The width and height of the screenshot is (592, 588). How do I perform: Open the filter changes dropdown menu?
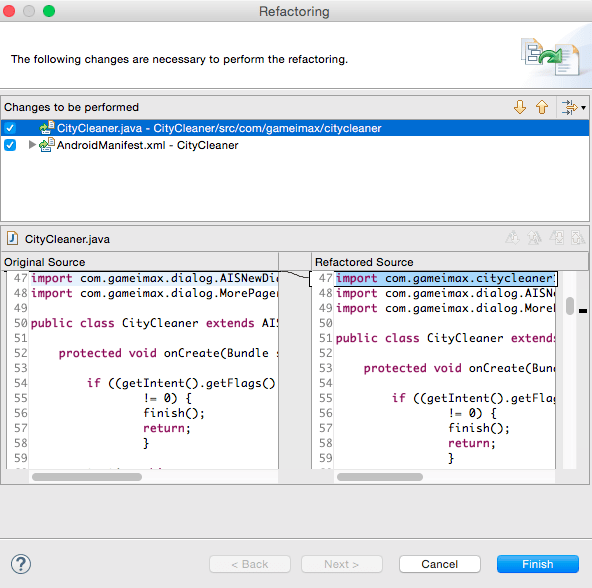point(583,108)
